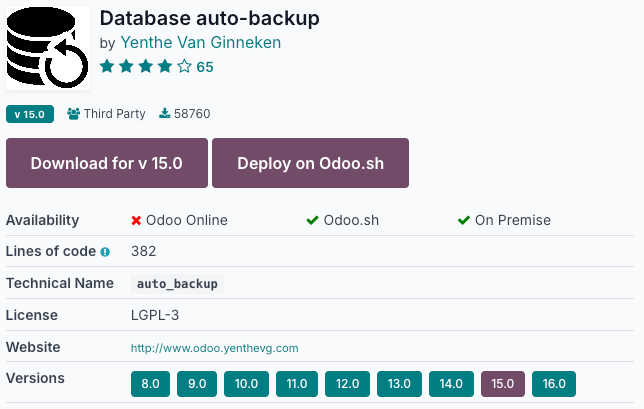This screenshot has height=409, width=644.
Task: Click Deploy on Odoo.sh button
Action: [x=310, y=163]
